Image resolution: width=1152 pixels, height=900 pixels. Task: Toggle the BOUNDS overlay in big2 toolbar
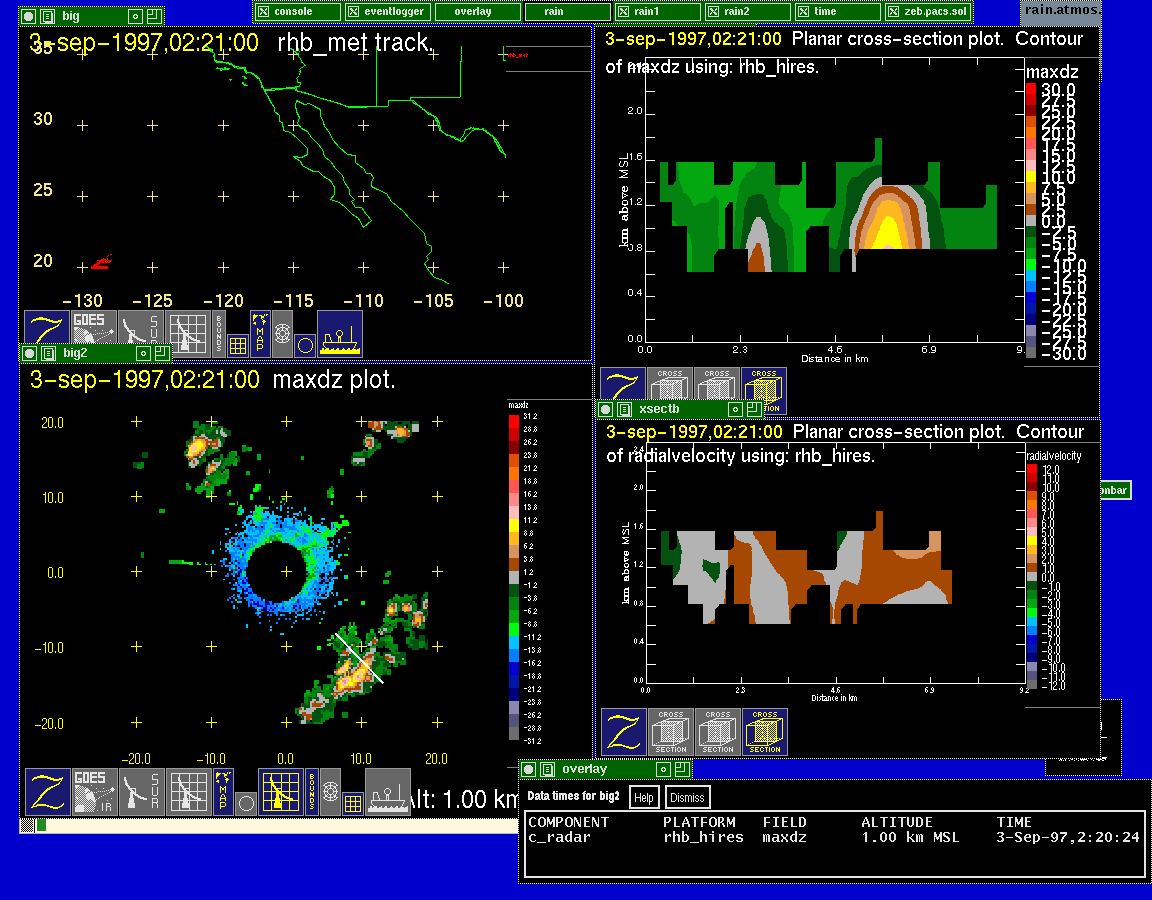tap(311, 790)
